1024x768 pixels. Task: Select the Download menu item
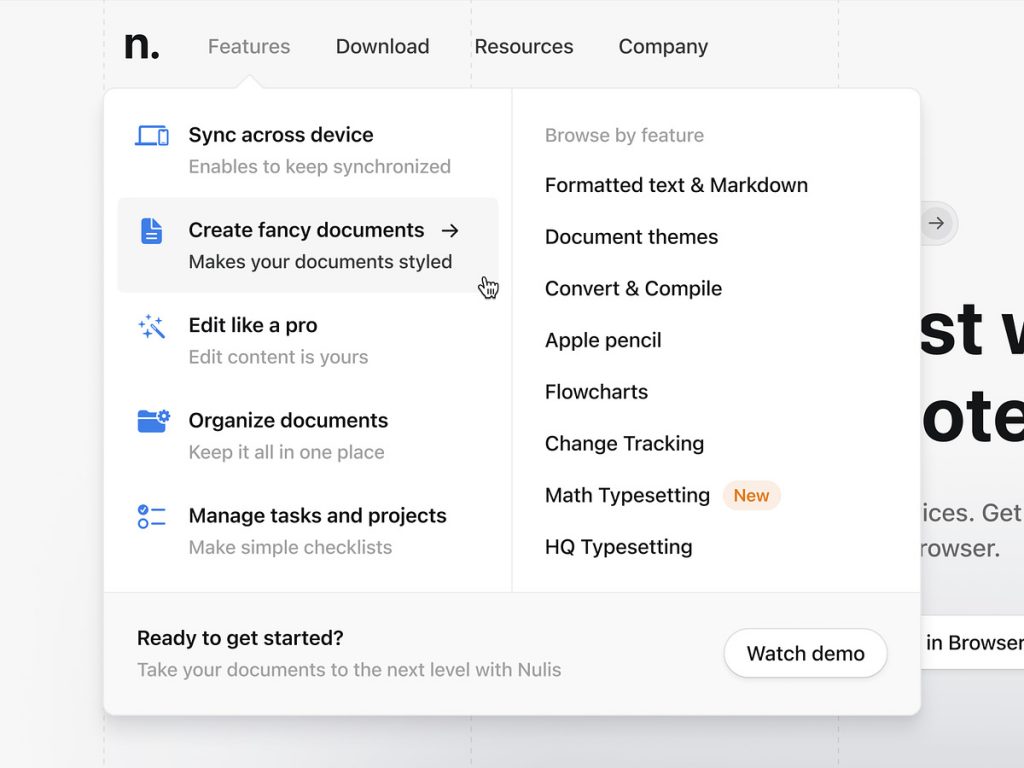pyautogui.click(x=382, y=46)
